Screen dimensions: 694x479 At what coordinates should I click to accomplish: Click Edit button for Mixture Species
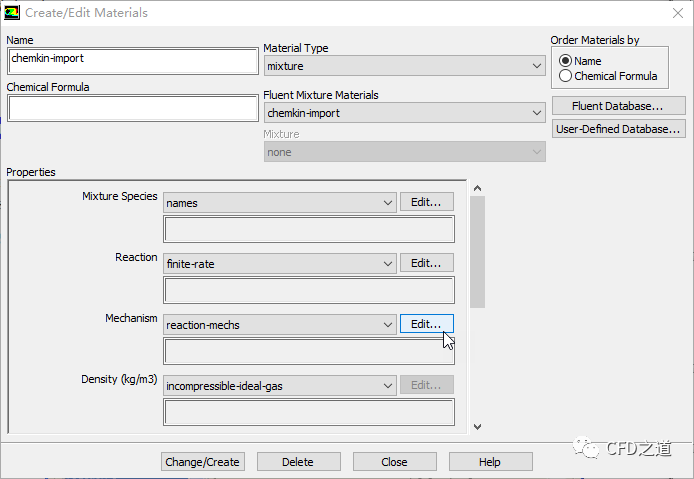pyautogui.click(x=426, y=202)
